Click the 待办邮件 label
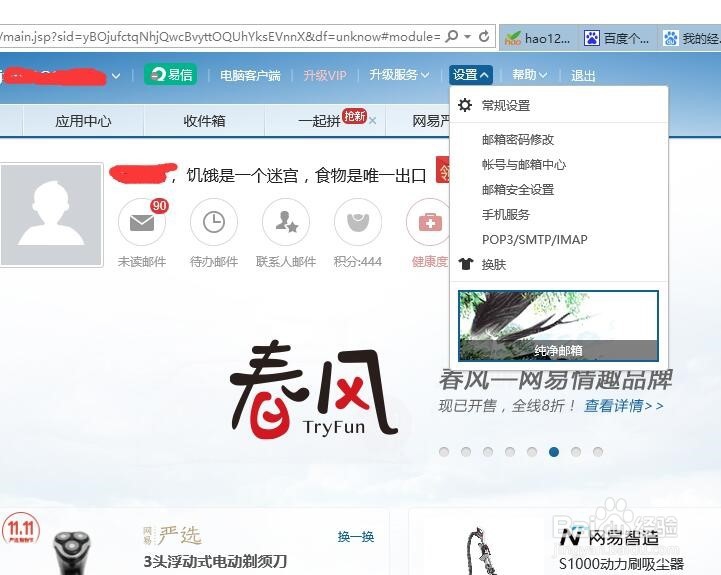Image resolution: width=721 pixels, height=575 pixels. pos(214,262)
